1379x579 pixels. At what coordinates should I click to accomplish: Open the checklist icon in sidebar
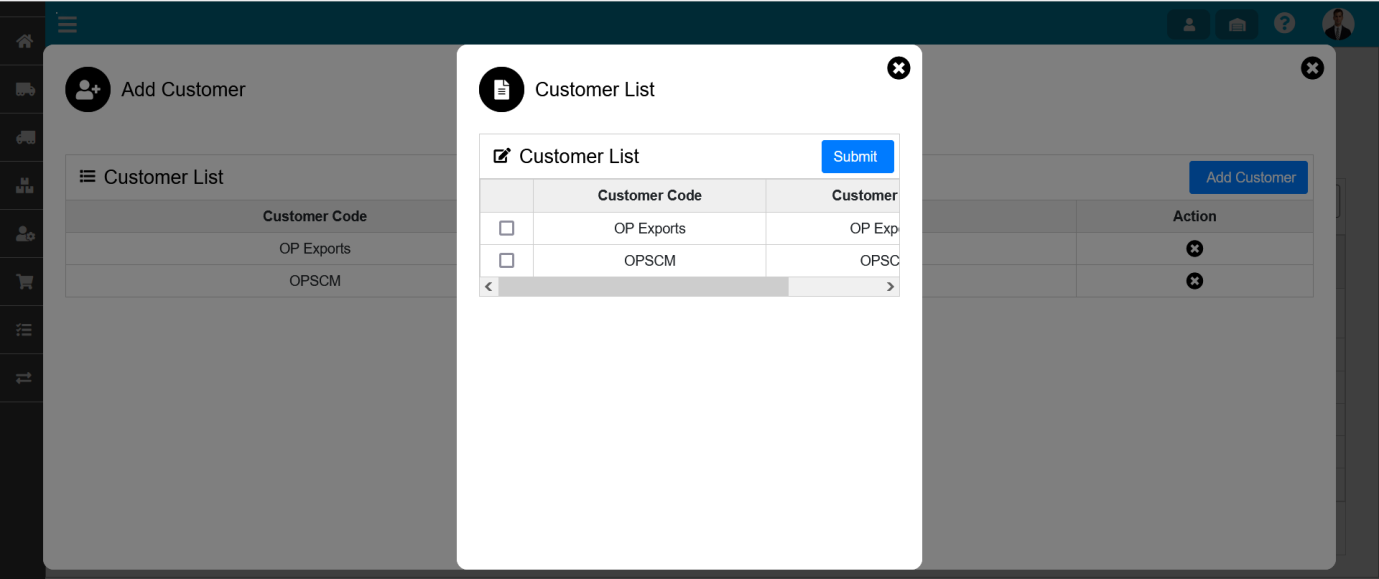(24, 330)
